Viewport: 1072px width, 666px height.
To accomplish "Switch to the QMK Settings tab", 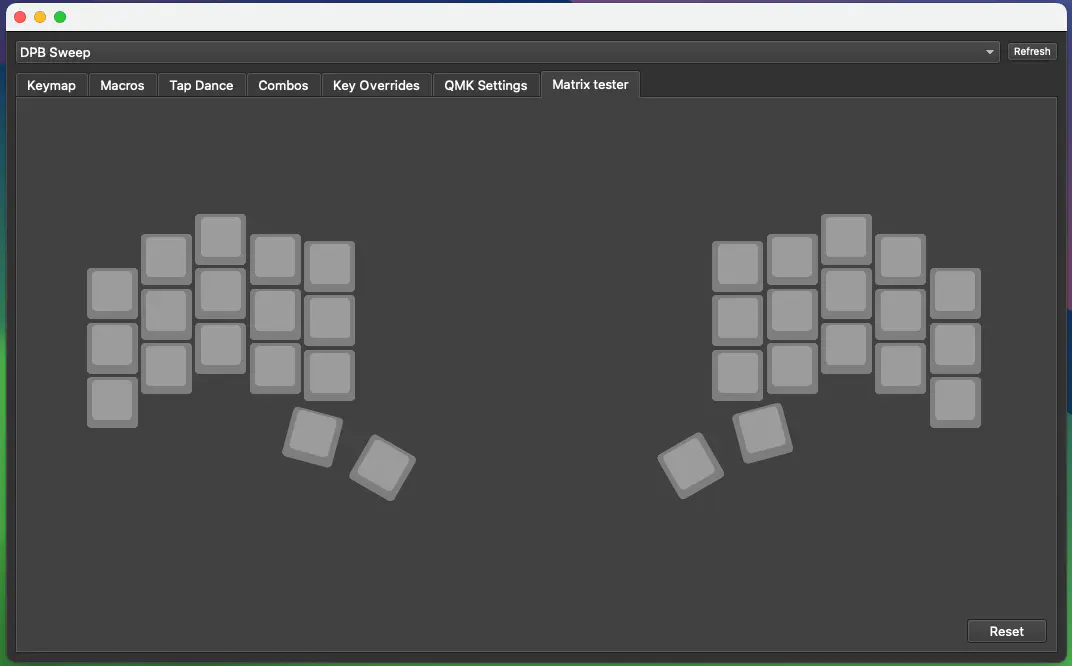I will coord(485,86).
